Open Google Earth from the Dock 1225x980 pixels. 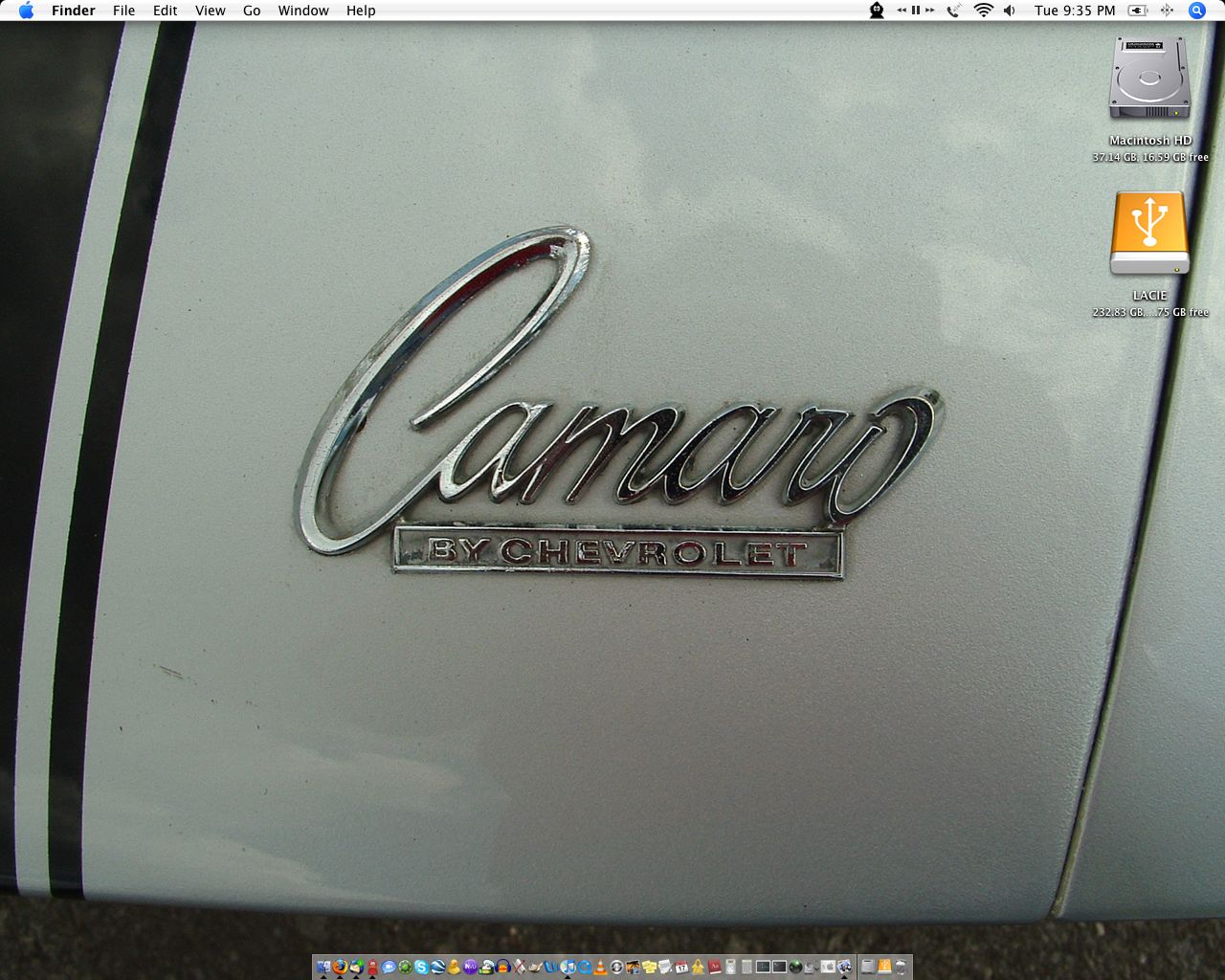click(437, 967)
